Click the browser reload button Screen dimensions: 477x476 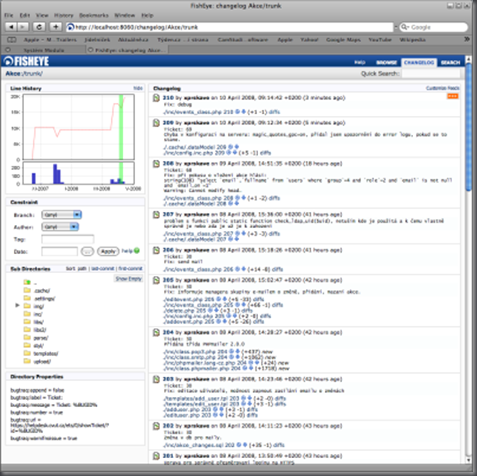pos(39,27)
